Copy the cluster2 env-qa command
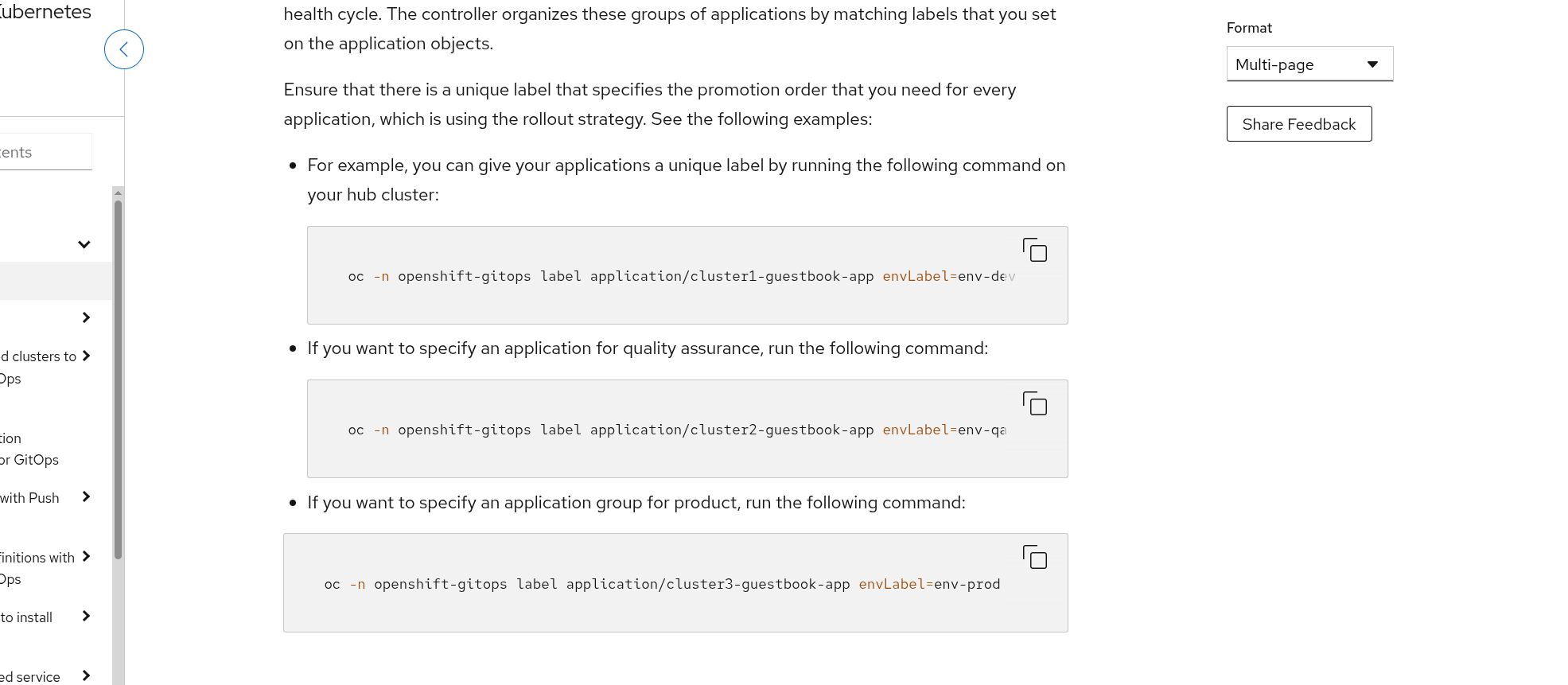Image resolution: width=1568 pixels, height=685 pixels. (x=1034, y=403)
